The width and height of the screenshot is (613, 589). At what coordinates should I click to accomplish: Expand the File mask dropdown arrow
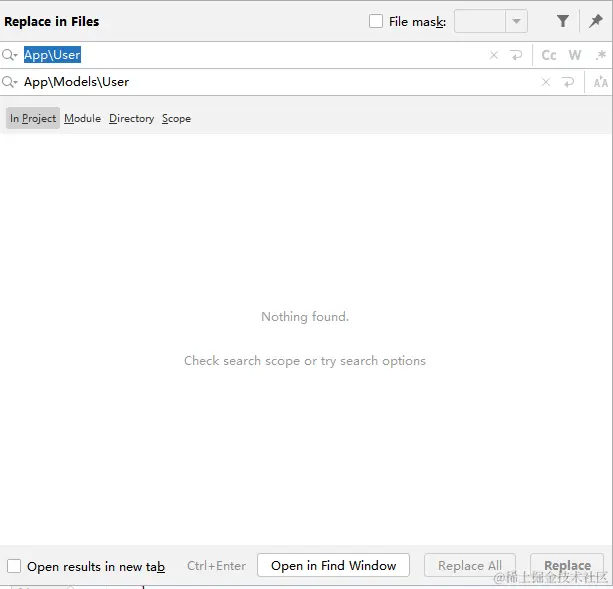[516, 21]
